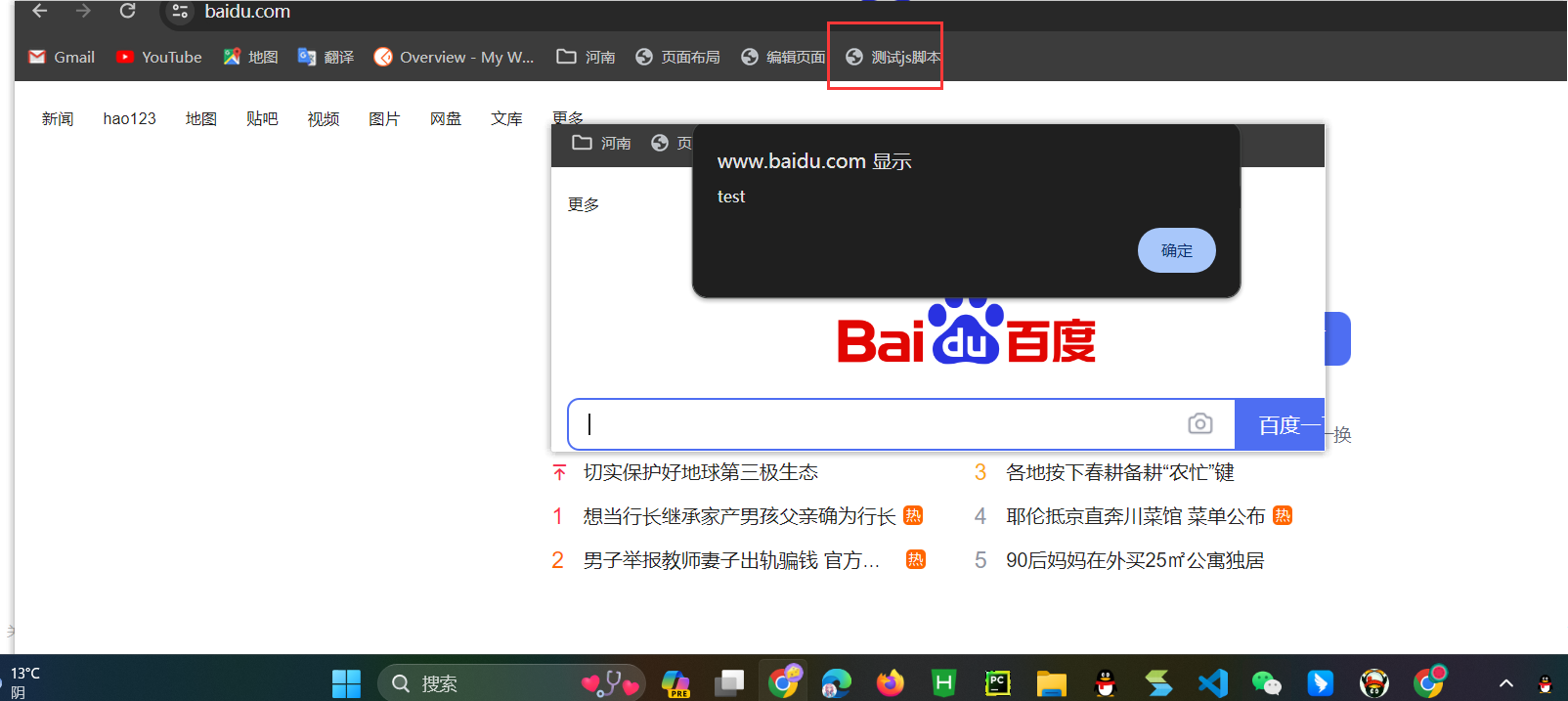Click the baidu.com address bar text
1568x701 pixels.
click(247, 12)
